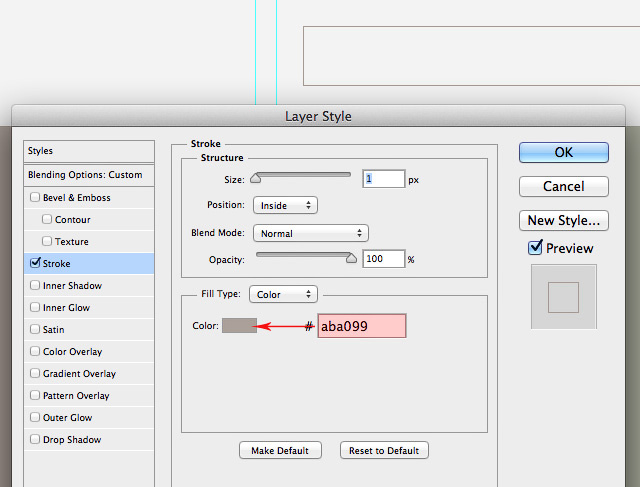Click the New Style... button
The height and width of the screenshot is (487, 640).
click(x=564, y=220)
